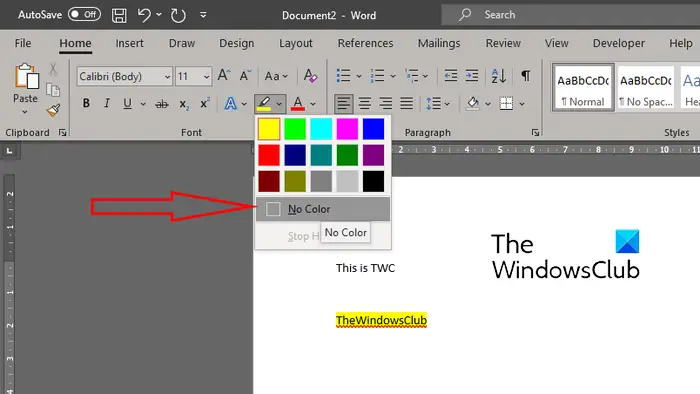Click the Borders icon
The height and width of the screenshot is (394, 700).
(506, 104)
